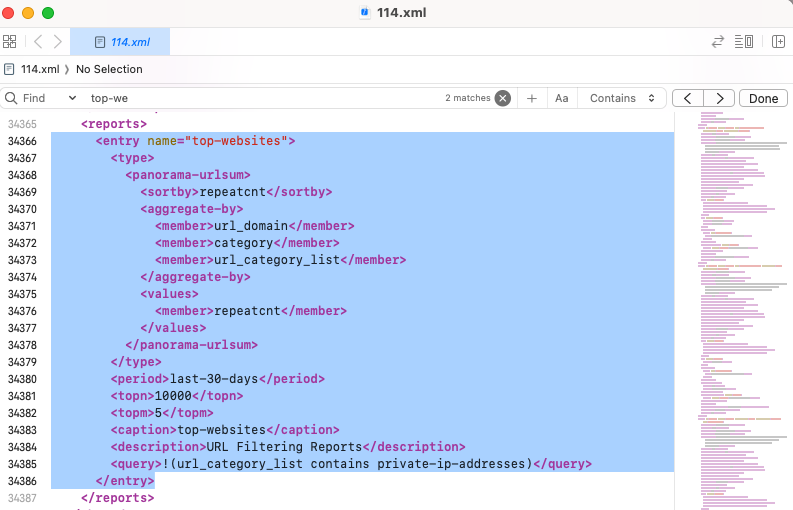Click the magnifier search options icon

[x=11, y=98]
